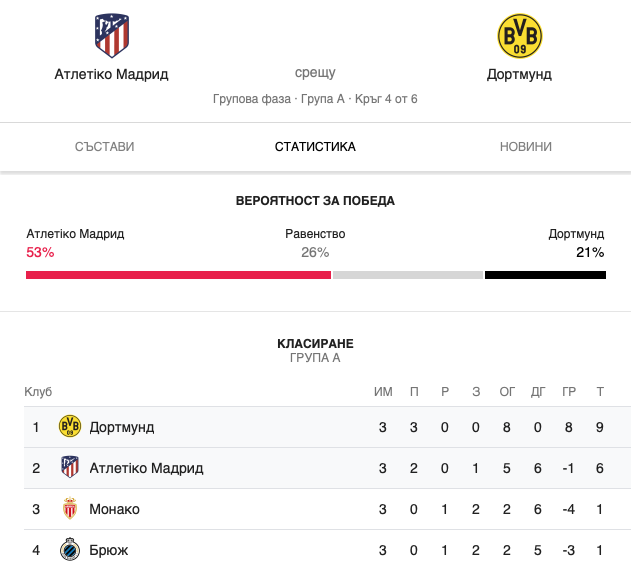Open the Дортмунд team name in the header
The width and height of the screenshot is (631, 570).
click(519, 74)
